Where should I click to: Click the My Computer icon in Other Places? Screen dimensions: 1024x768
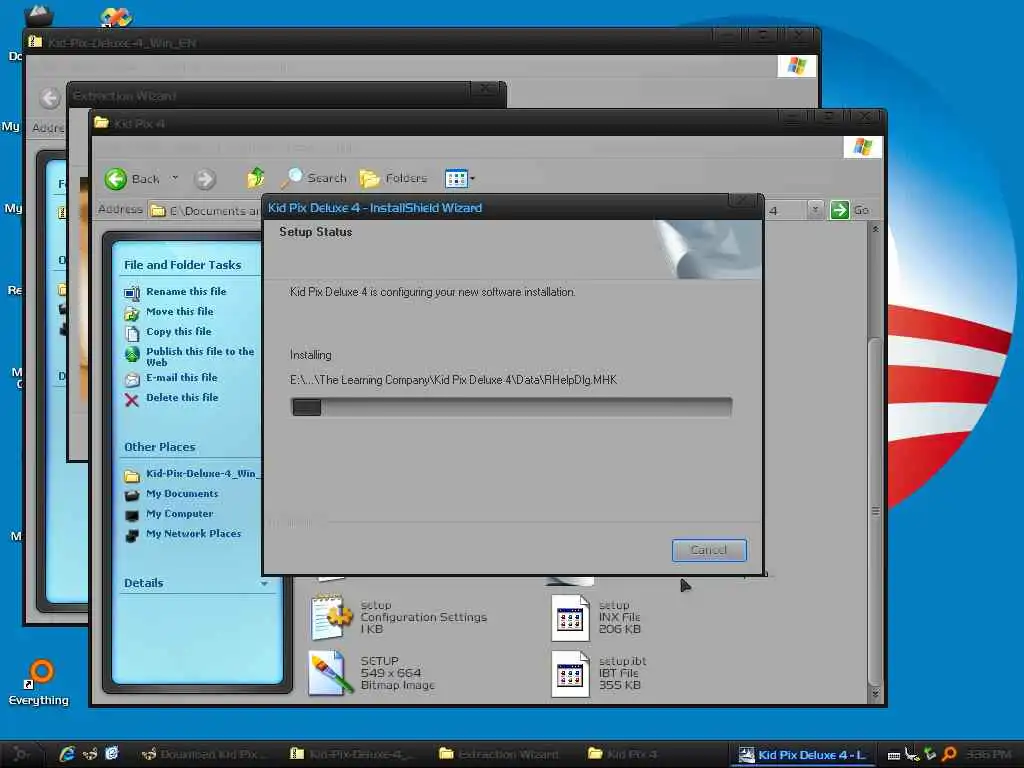(132, 515)
